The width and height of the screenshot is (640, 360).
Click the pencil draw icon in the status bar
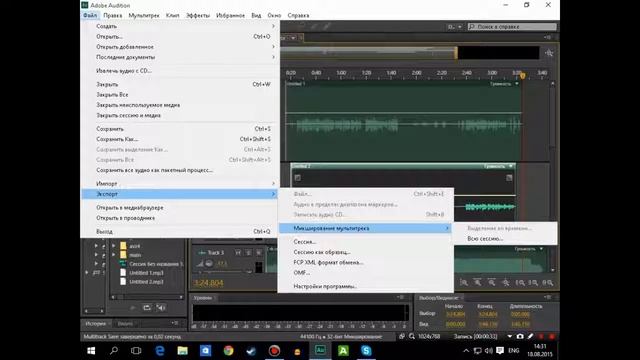tap(530, 337)
